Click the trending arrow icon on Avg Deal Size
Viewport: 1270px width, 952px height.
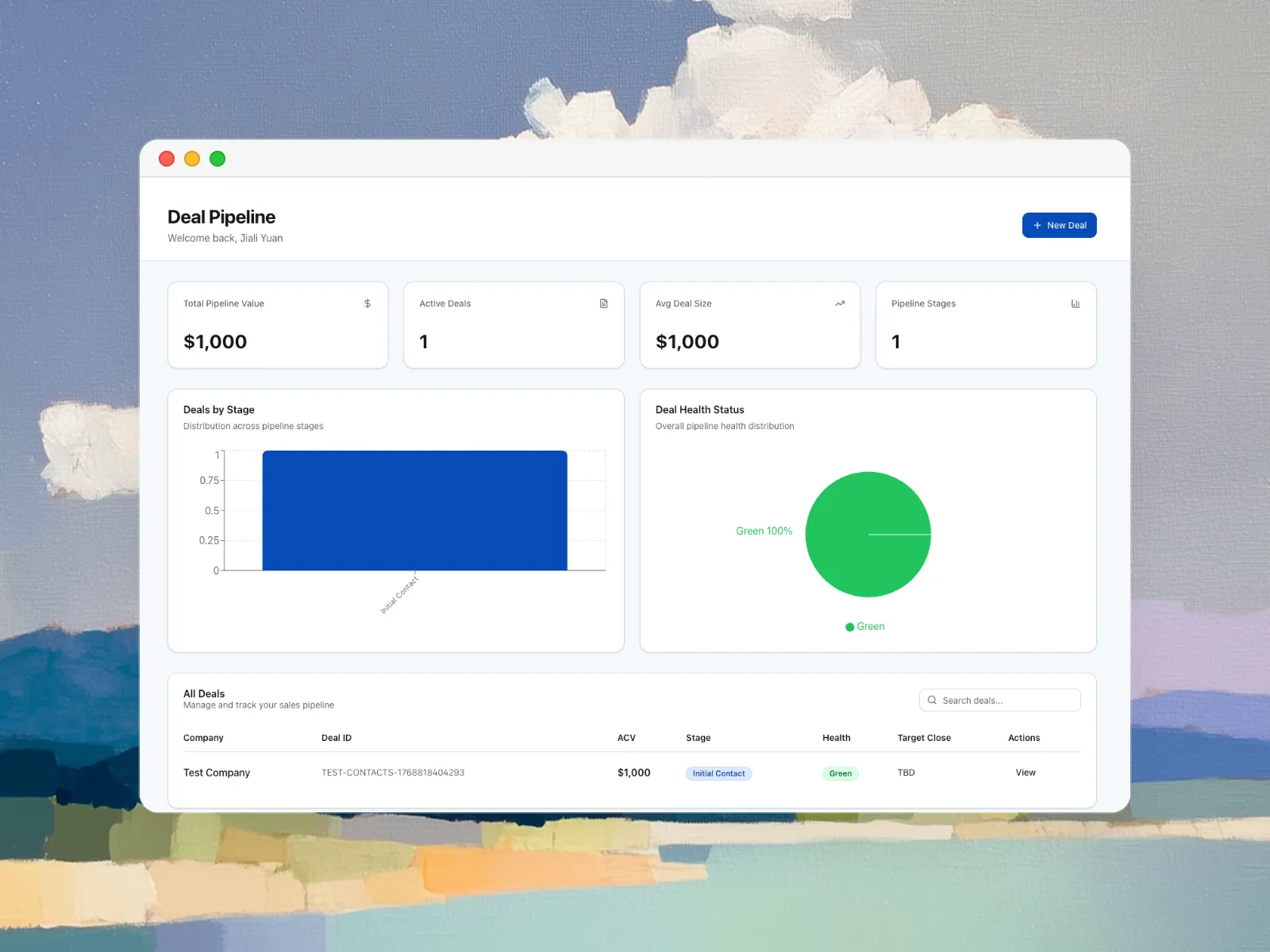(x=840, y=304)
